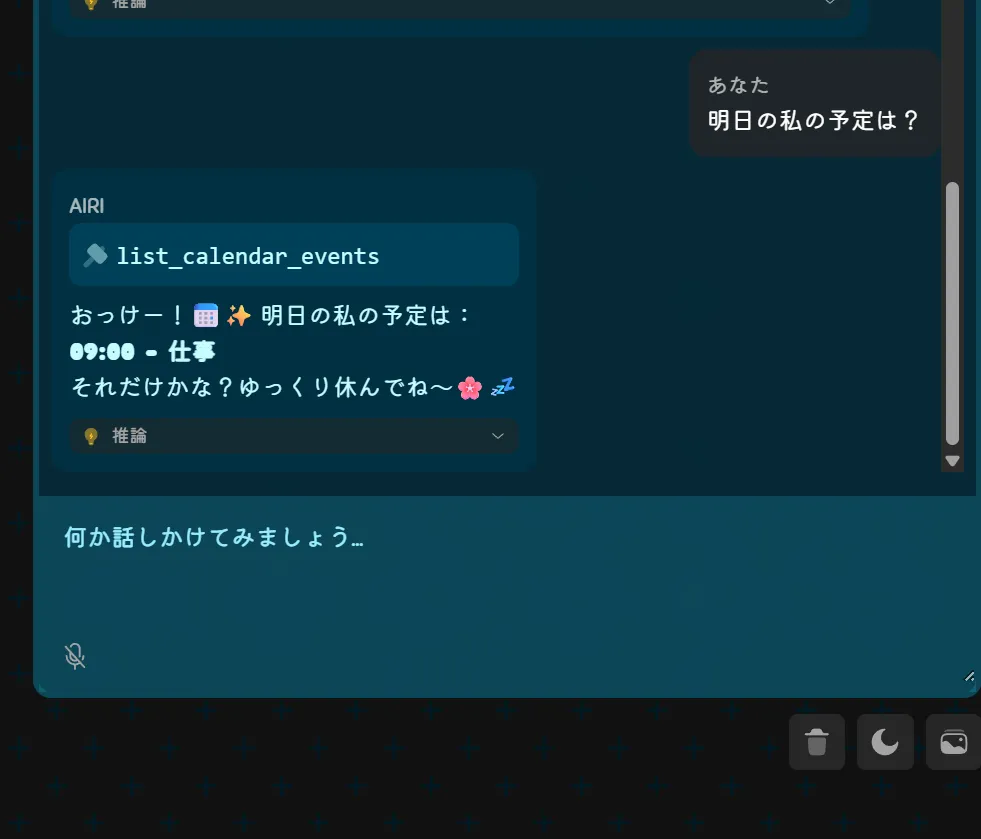Clear chat with the trash can button

[816, 742]
